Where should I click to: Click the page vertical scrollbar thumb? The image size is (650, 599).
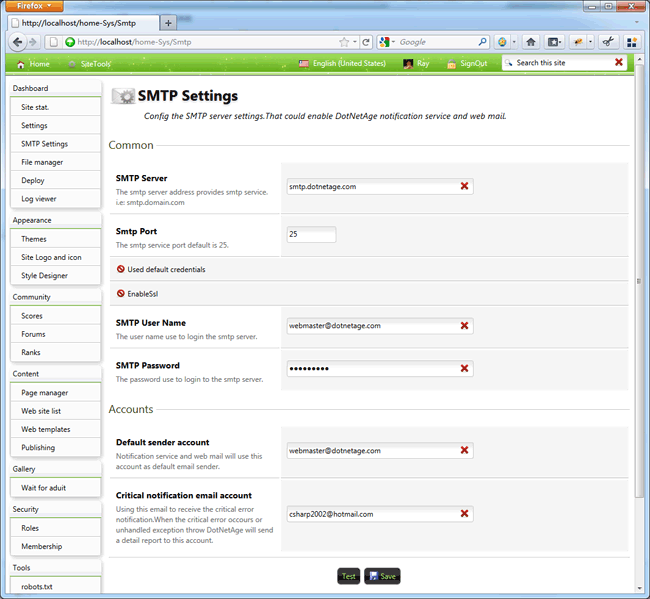click(x=639, y=282)
